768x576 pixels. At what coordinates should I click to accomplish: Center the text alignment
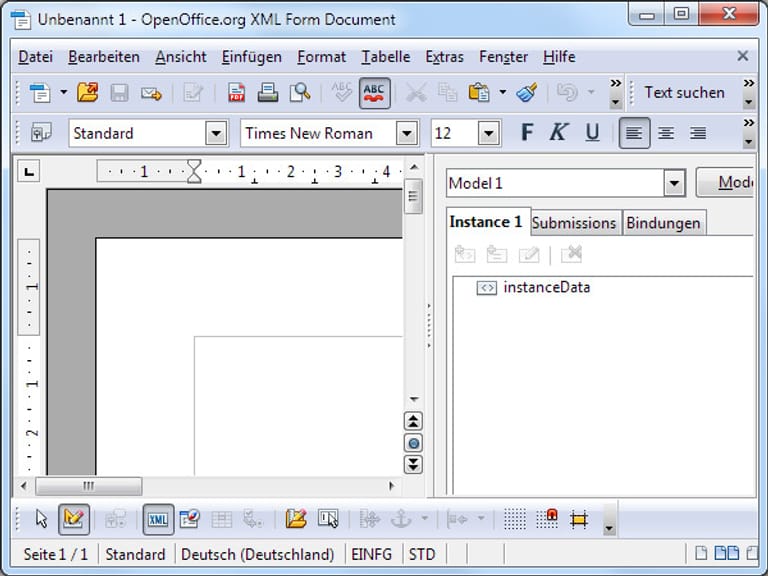[x=666, y=133]
